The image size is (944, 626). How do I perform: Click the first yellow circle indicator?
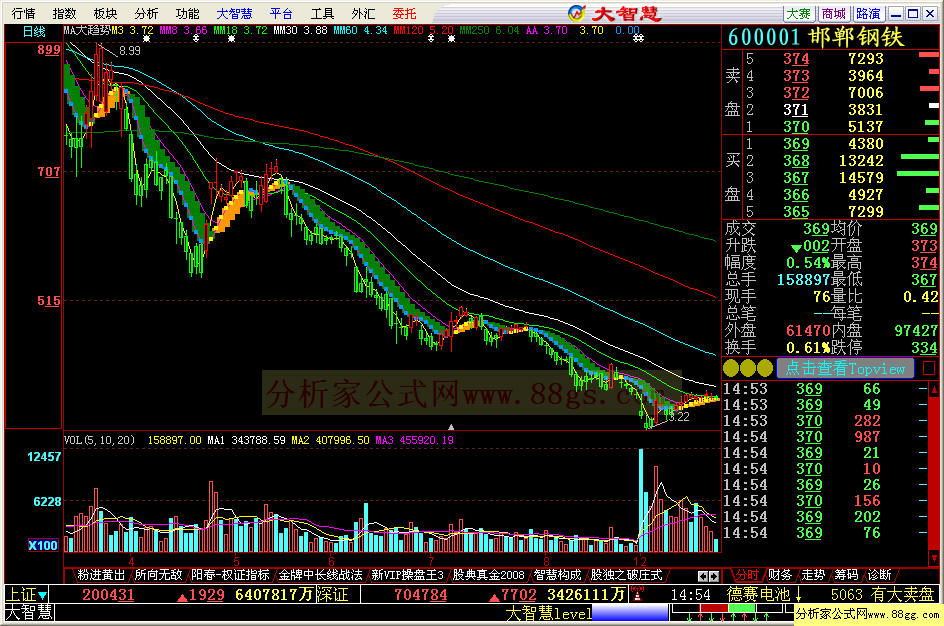pos(731,367)
